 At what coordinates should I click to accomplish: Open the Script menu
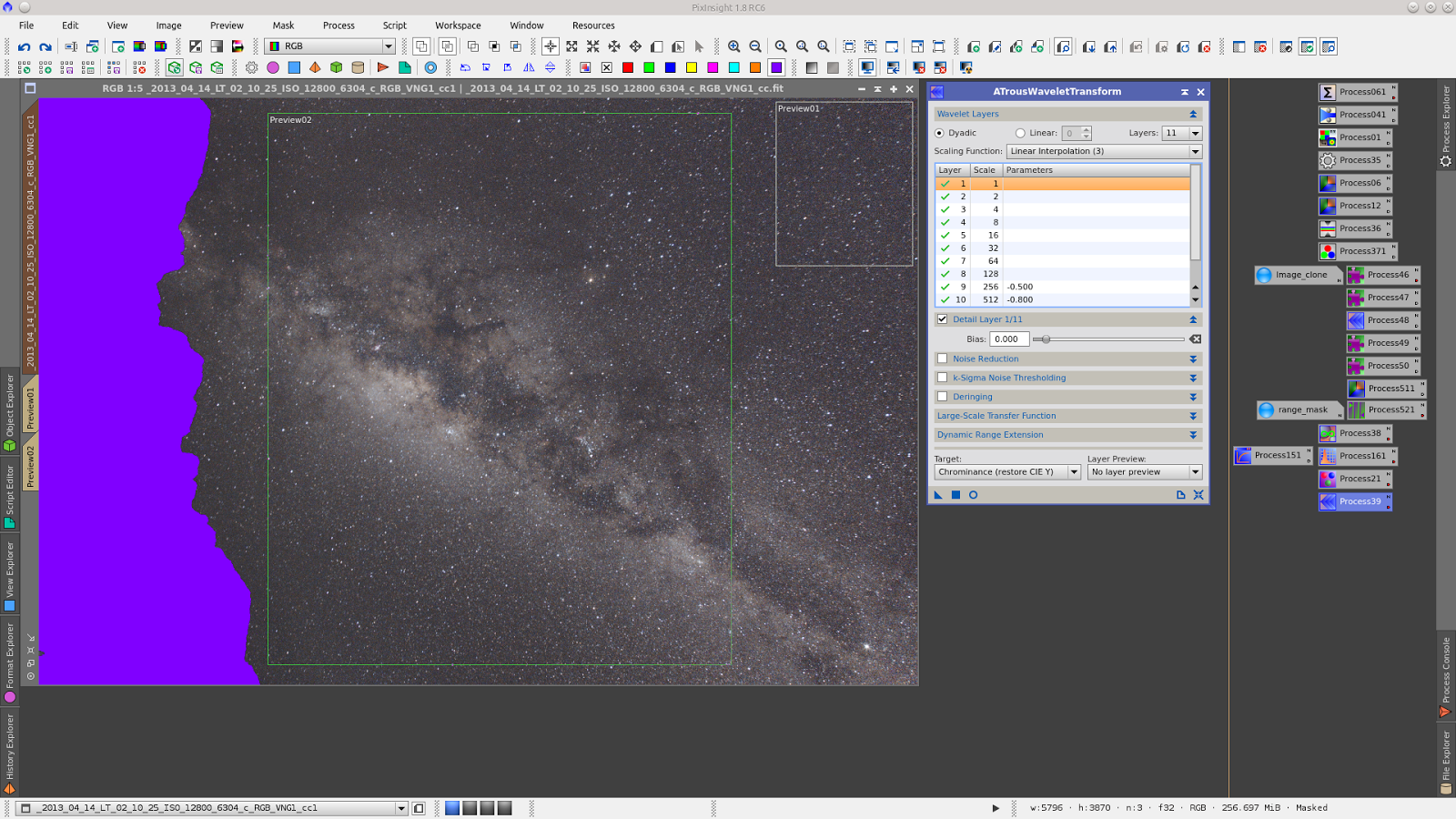click(x=395, y=25)
